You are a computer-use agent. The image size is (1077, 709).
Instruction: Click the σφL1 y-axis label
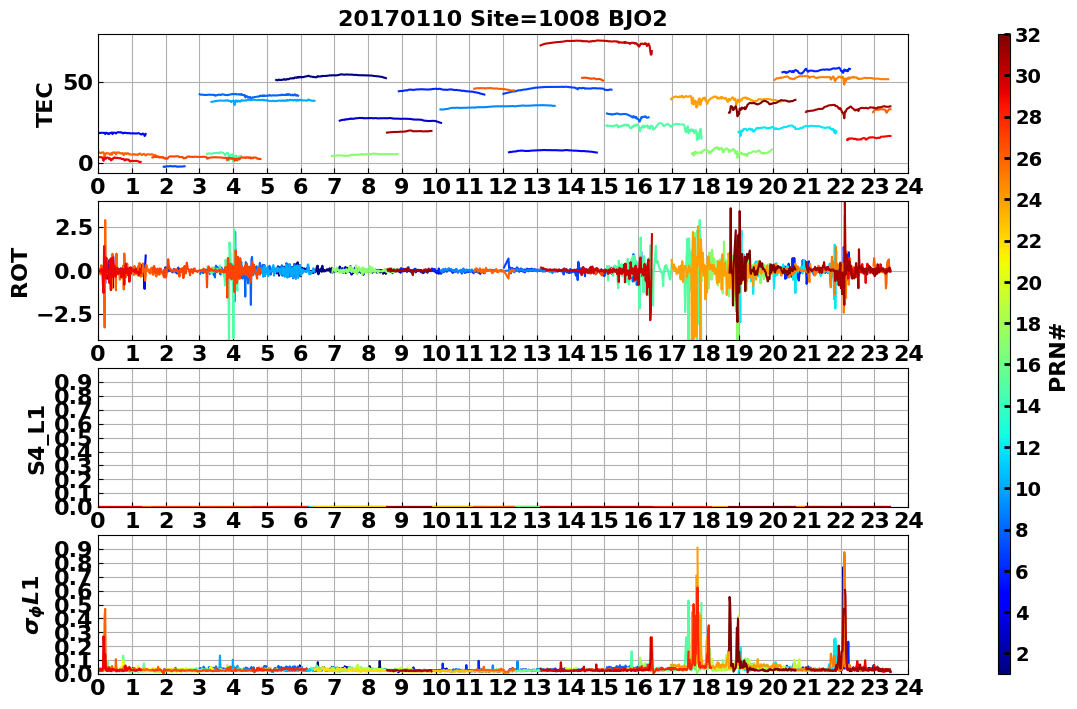[x=31, y=605]
